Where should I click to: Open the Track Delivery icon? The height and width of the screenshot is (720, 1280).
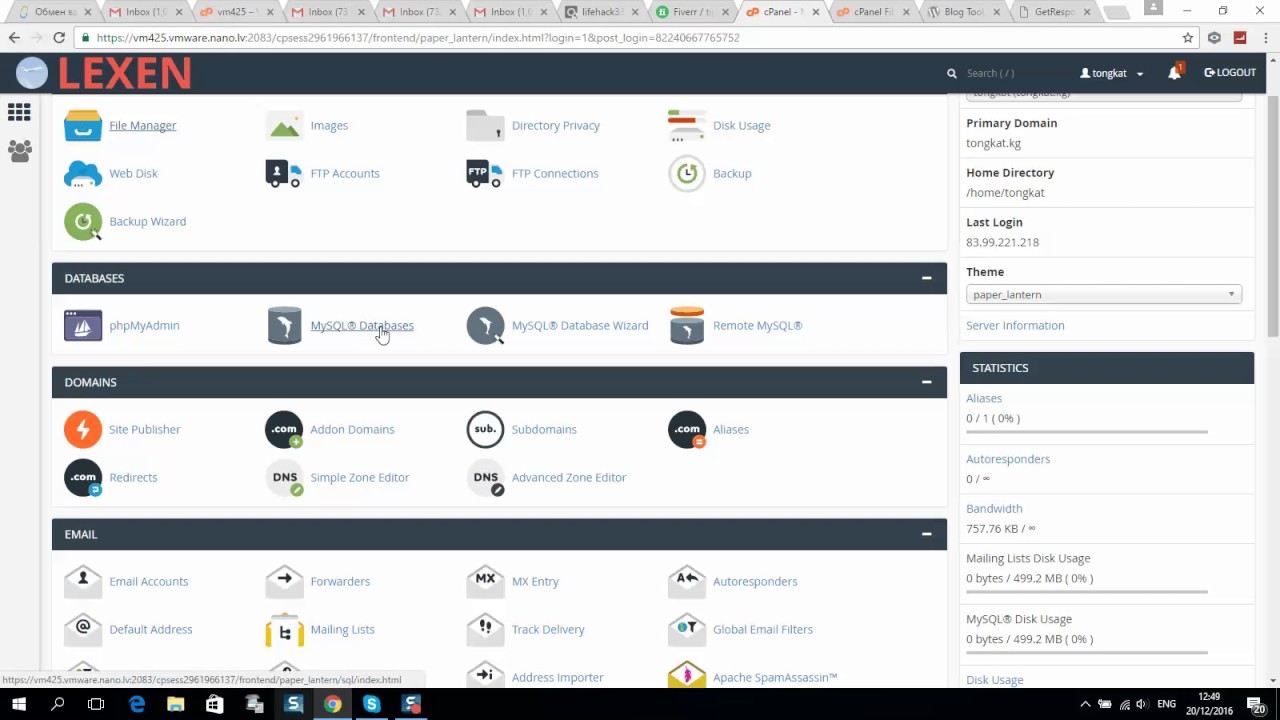[x=485, y=629]
